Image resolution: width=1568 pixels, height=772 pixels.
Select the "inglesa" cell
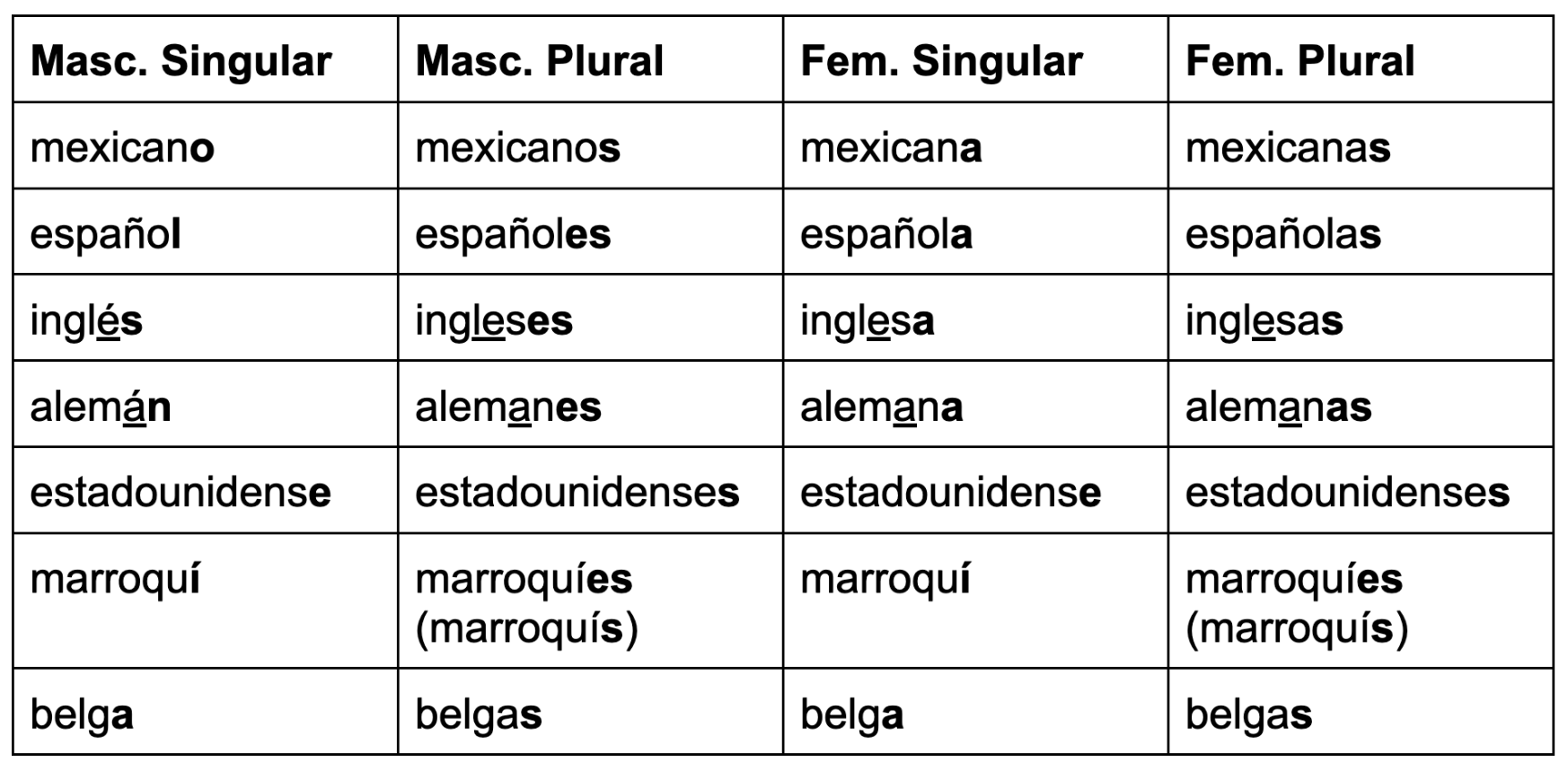point(867,320)
